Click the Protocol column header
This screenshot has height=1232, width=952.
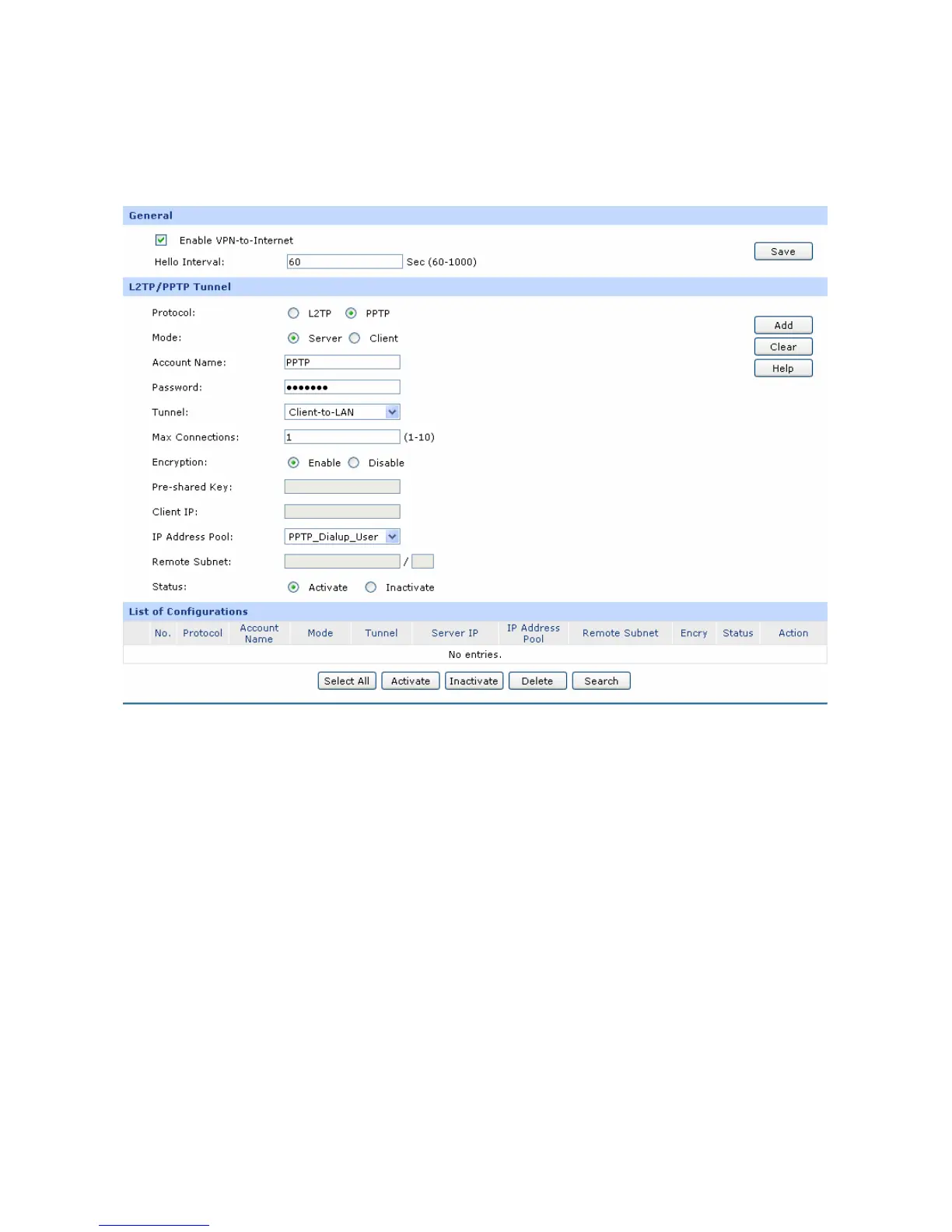coord(202,633)
